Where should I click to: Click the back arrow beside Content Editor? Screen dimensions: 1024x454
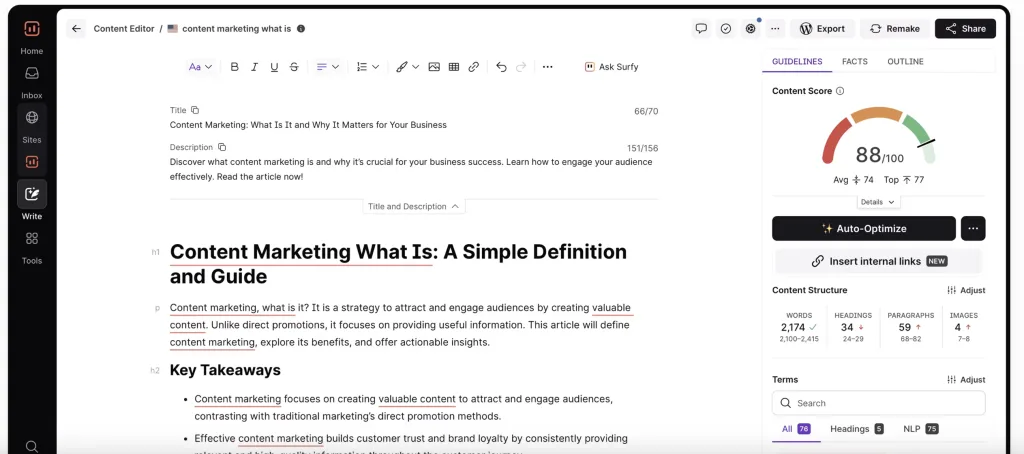pyautogui.click(x=76, y=29)
